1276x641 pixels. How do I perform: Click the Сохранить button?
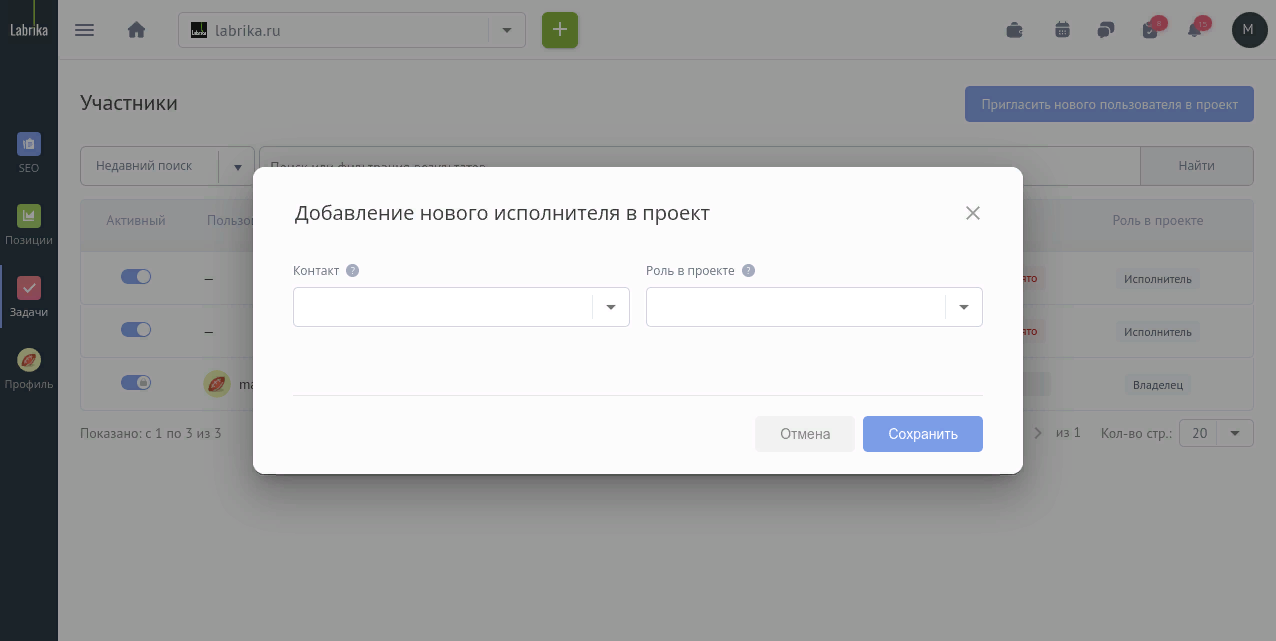[923, 434]
